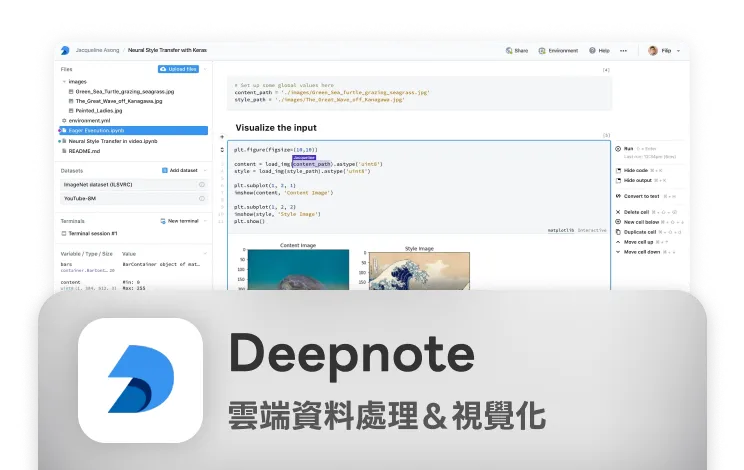
Task: Click the New terminal button
Action: coord(179,221)
